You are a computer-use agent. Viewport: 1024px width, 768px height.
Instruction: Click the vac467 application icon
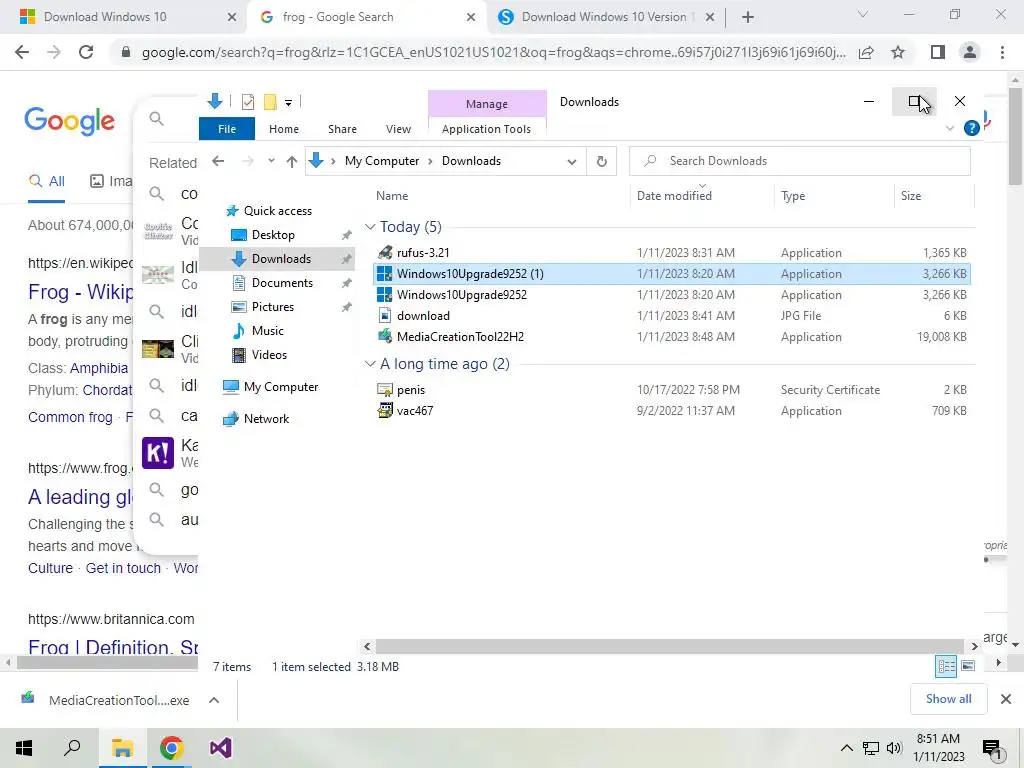point(385,411)
